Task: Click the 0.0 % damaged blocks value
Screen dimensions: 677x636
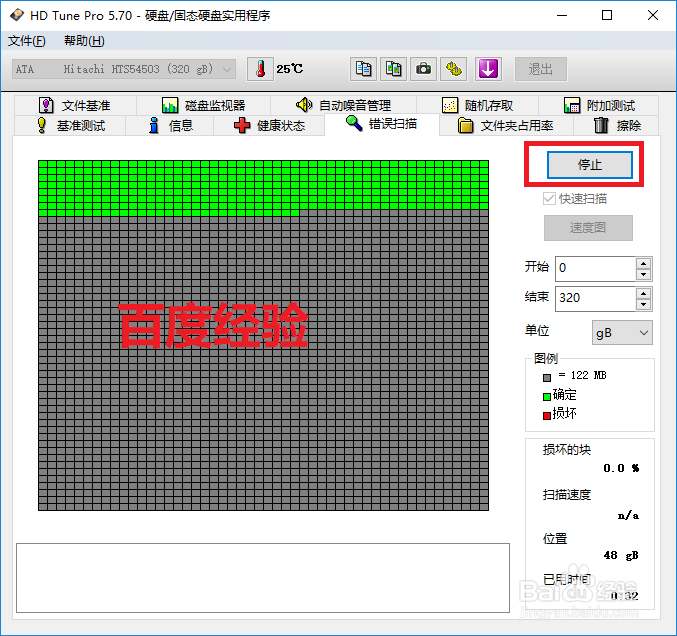Action: pyautogui.click(x=621, y=468)
